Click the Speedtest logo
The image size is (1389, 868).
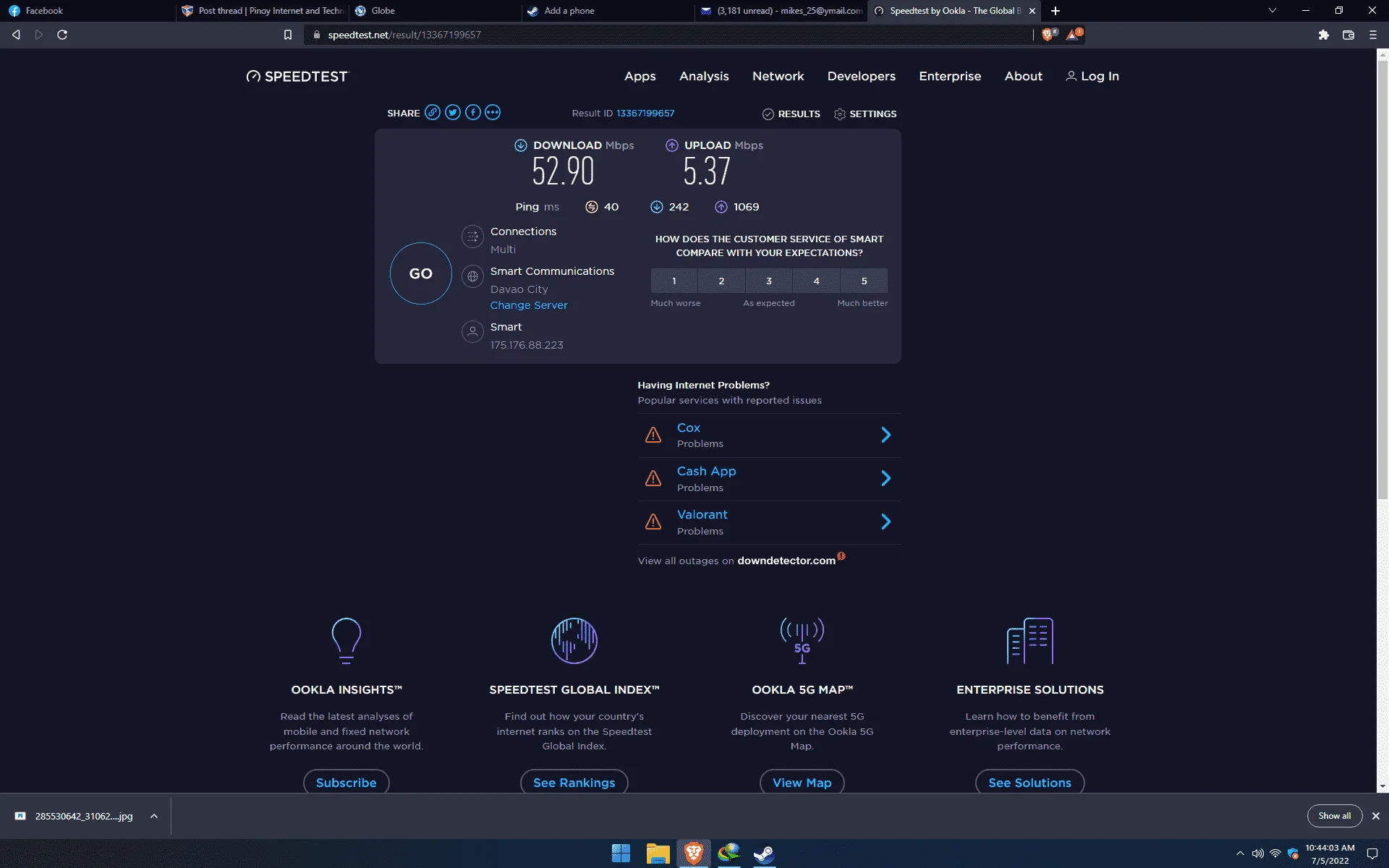297,77
